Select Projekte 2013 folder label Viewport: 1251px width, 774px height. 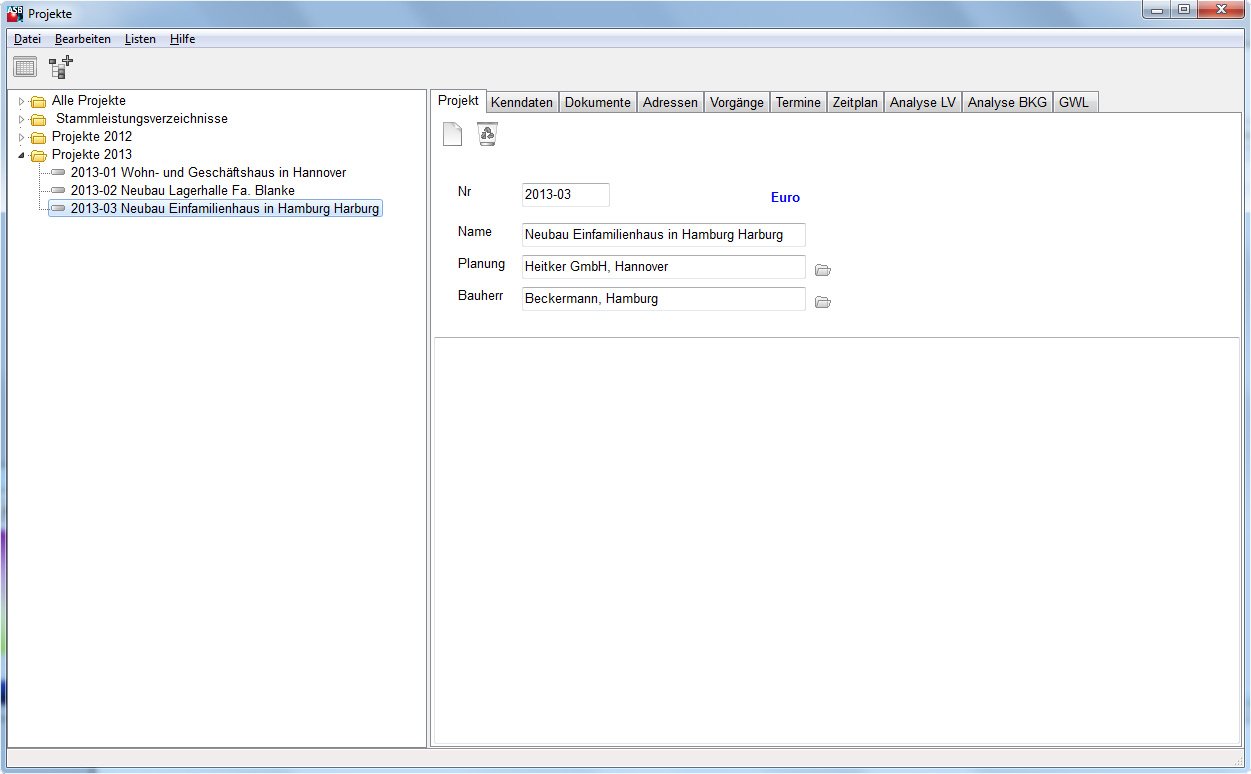(x=92, y=155)
